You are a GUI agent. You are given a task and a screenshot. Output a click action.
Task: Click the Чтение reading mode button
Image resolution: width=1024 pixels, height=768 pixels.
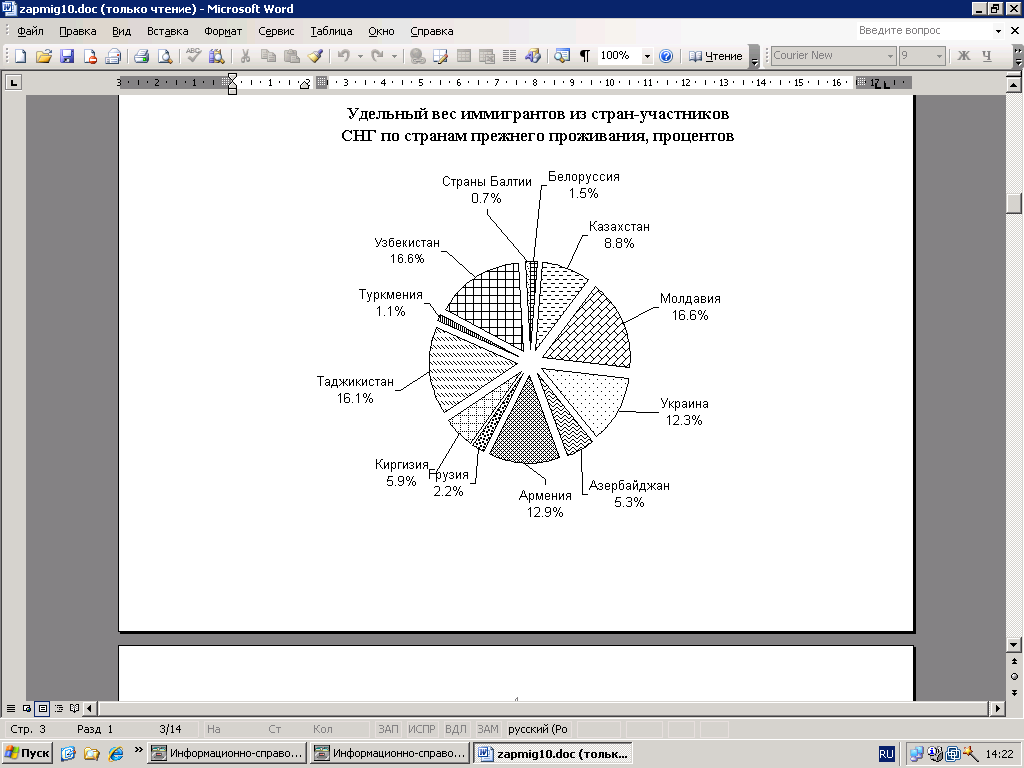pyautogui.click(x=716, y=56)
